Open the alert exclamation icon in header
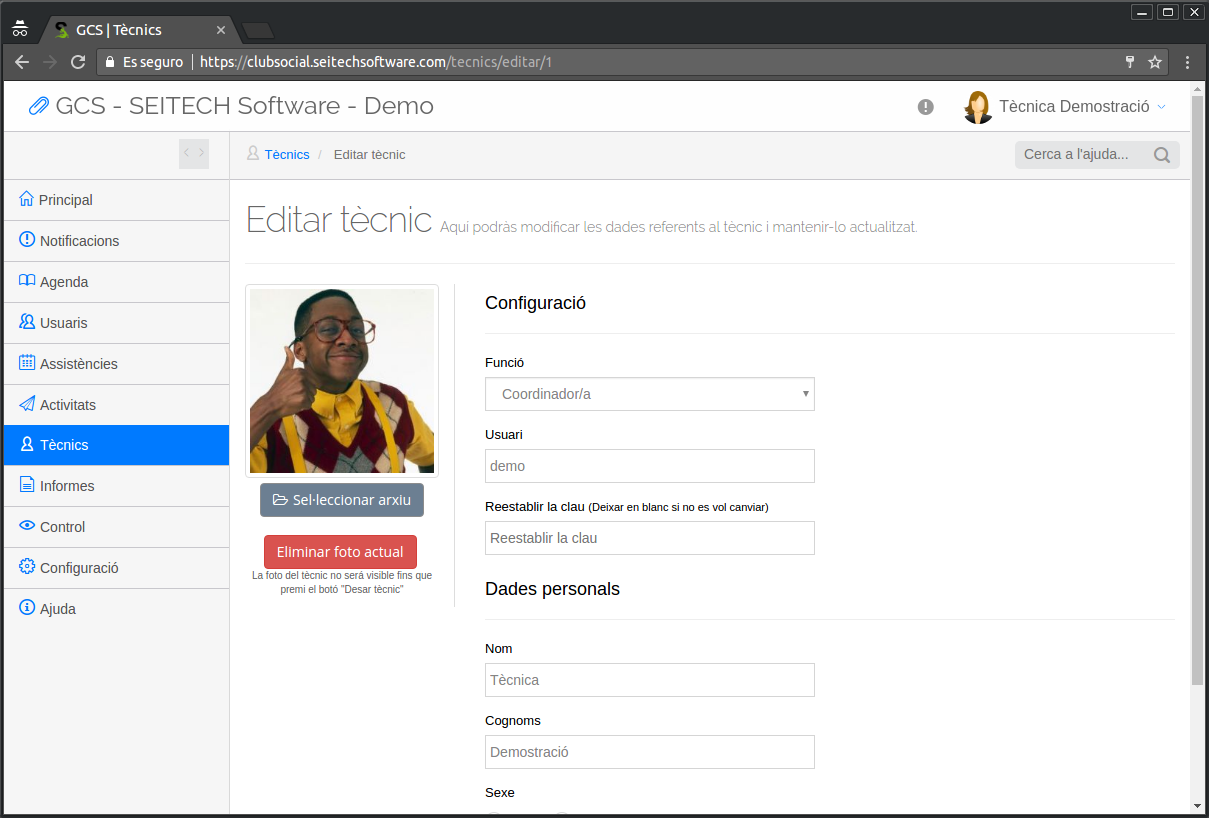Screen dimensions: 1209x818 click(x=926, y=107)
